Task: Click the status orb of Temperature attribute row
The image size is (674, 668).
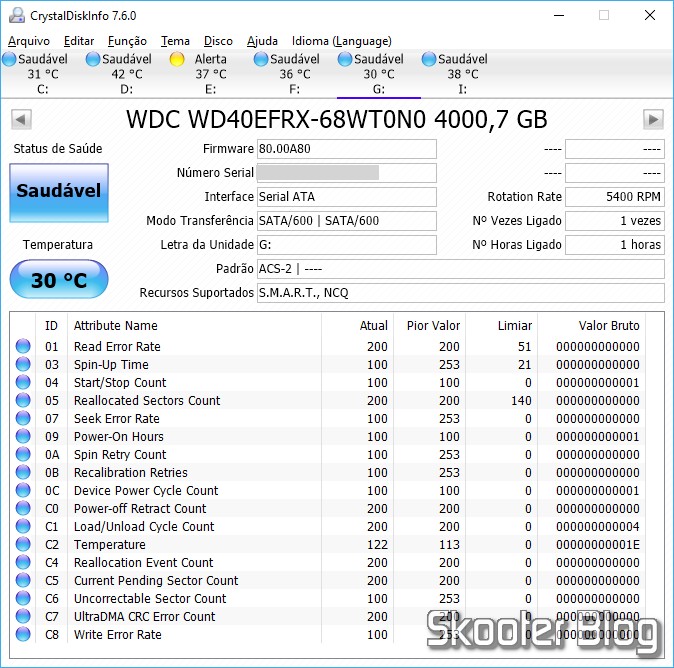Action: 23,545
